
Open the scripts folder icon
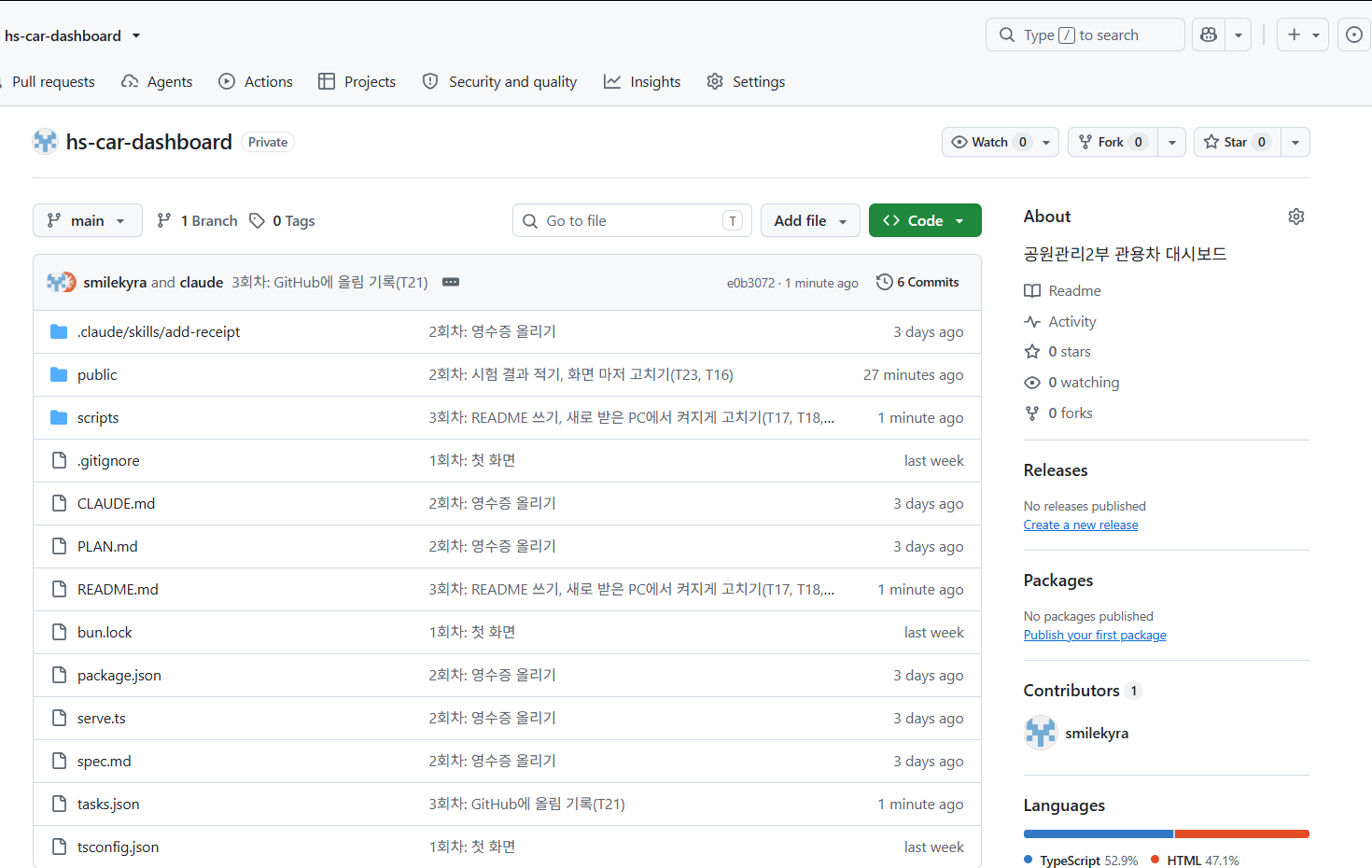(59, 417)
